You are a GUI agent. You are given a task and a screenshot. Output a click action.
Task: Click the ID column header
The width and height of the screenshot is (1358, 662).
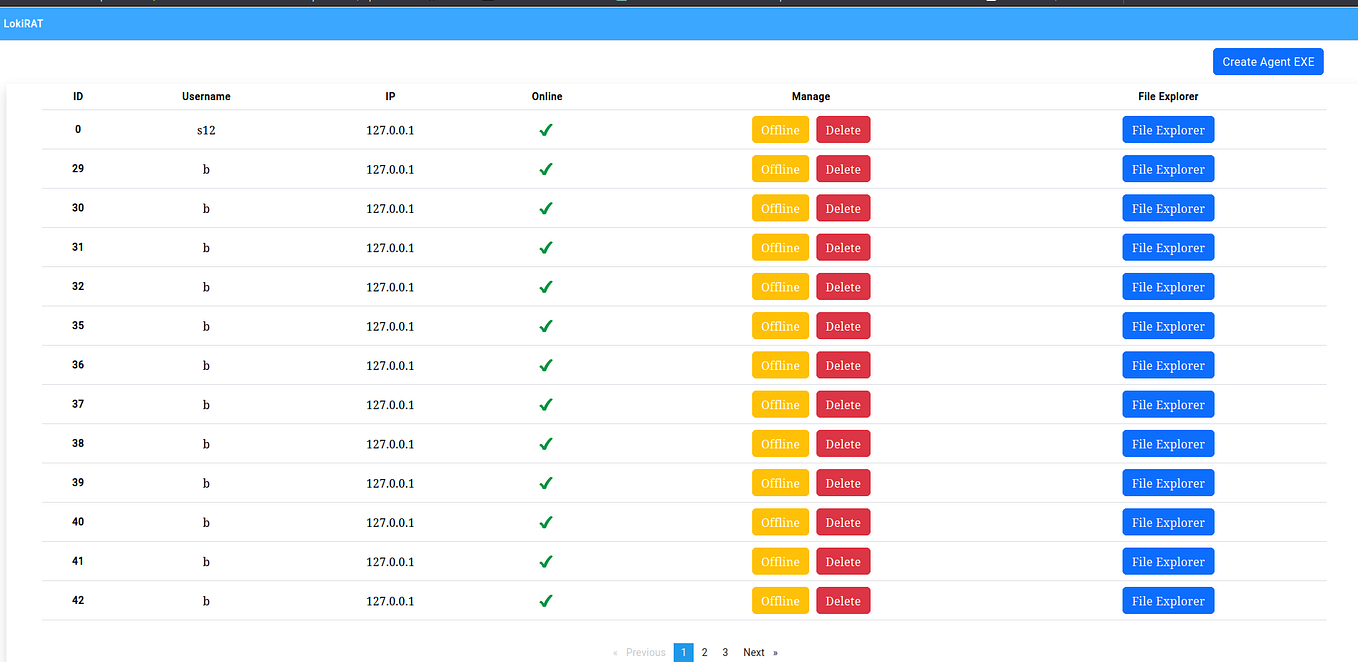(78, 96)
